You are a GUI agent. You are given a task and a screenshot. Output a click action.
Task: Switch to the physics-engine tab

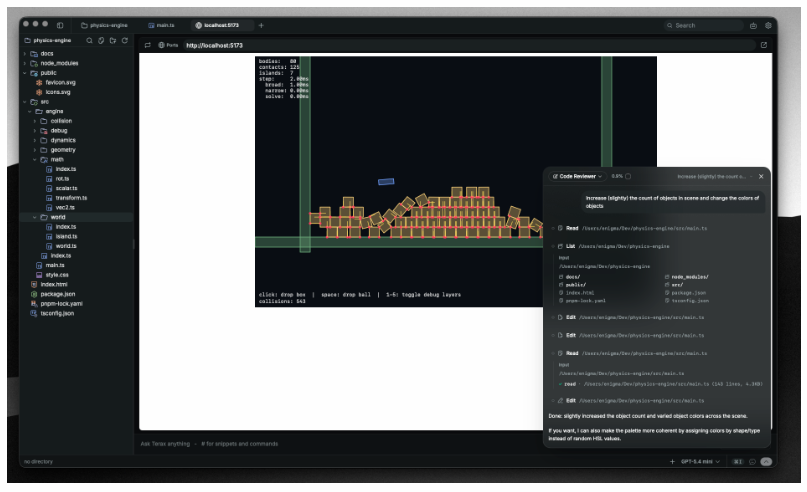click(104, 25)
